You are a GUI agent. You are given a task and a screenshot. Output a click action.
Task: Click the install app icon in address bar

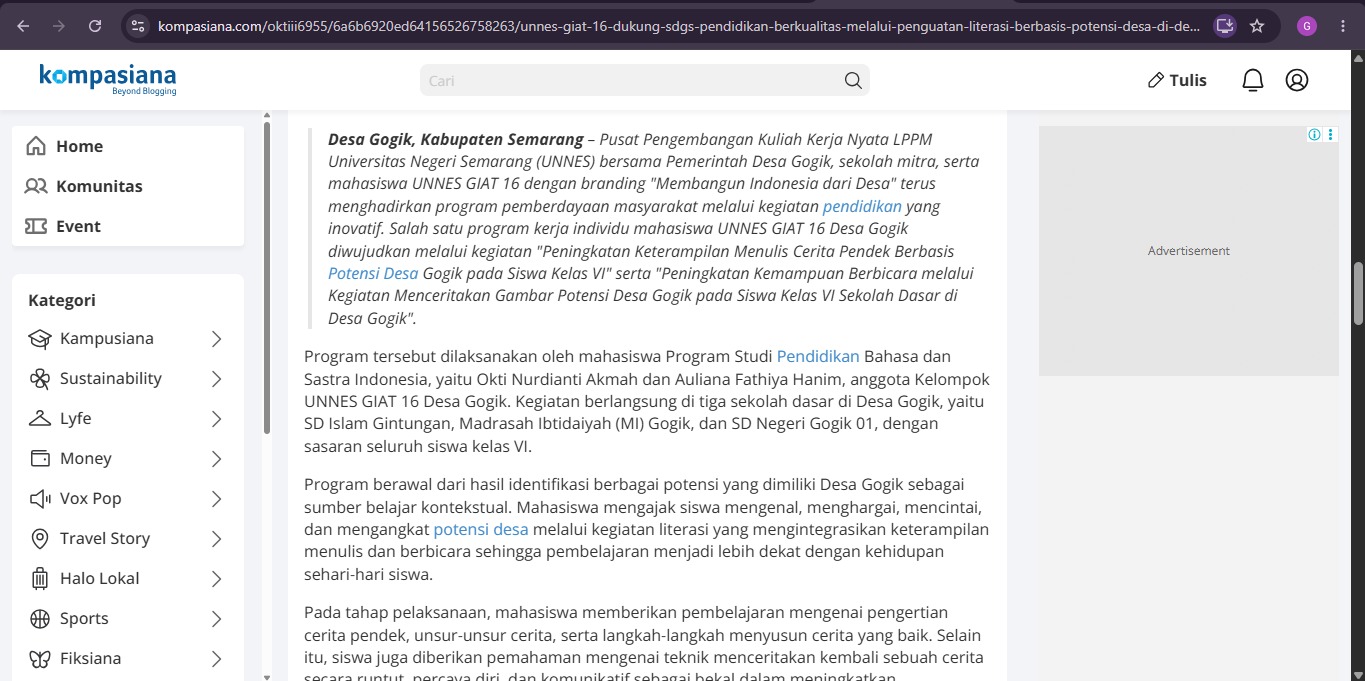point(1225,26)
